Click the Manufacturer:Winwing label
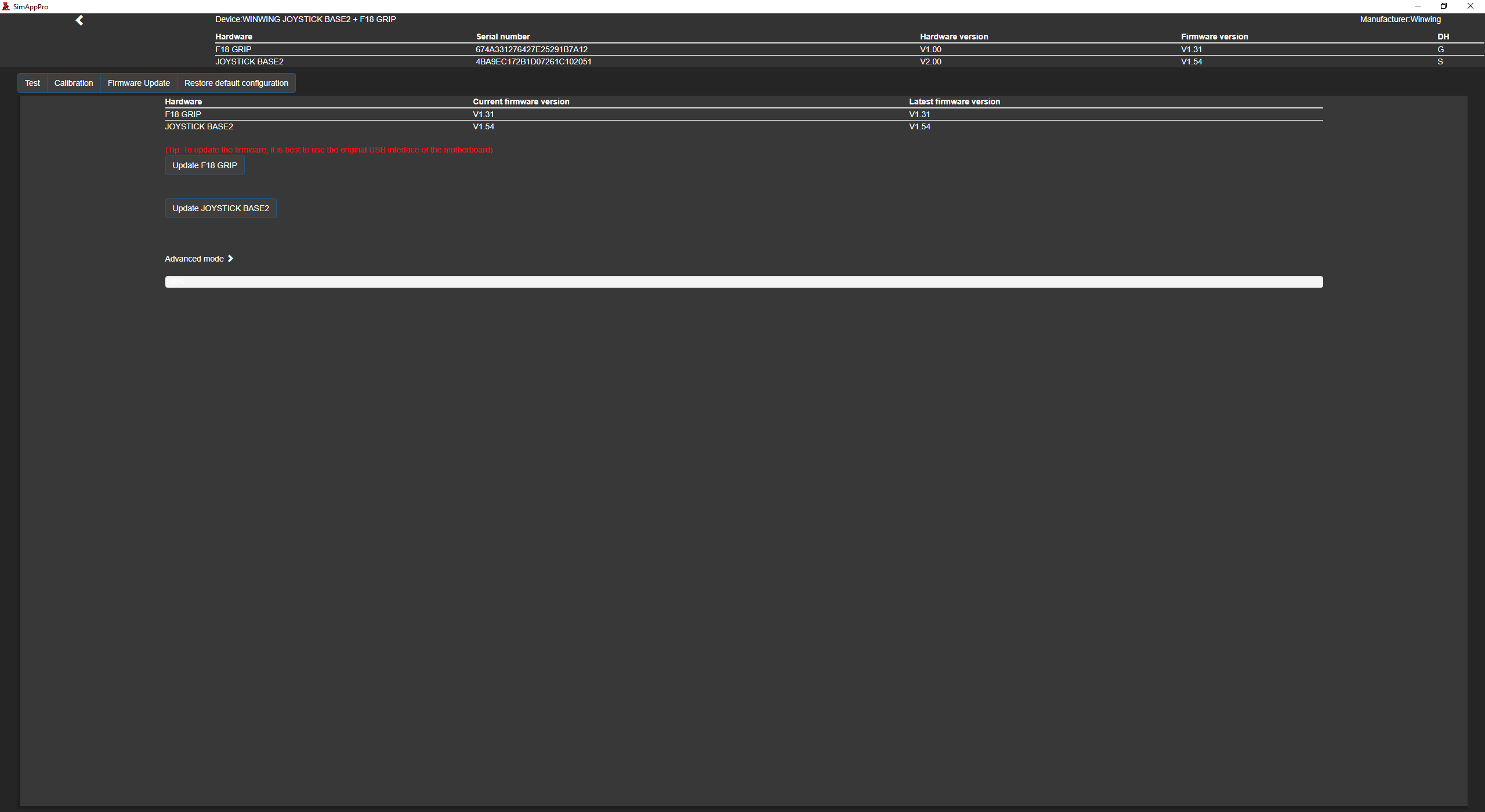 click(x=1400, y=19)
